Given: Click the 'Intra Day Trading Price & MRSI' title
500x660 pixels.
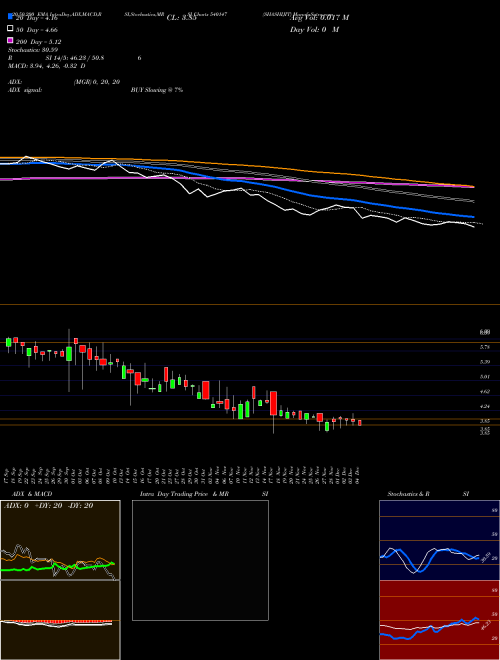Looking at the screenshot, I should pyautogui.click(x=204, y=494).
